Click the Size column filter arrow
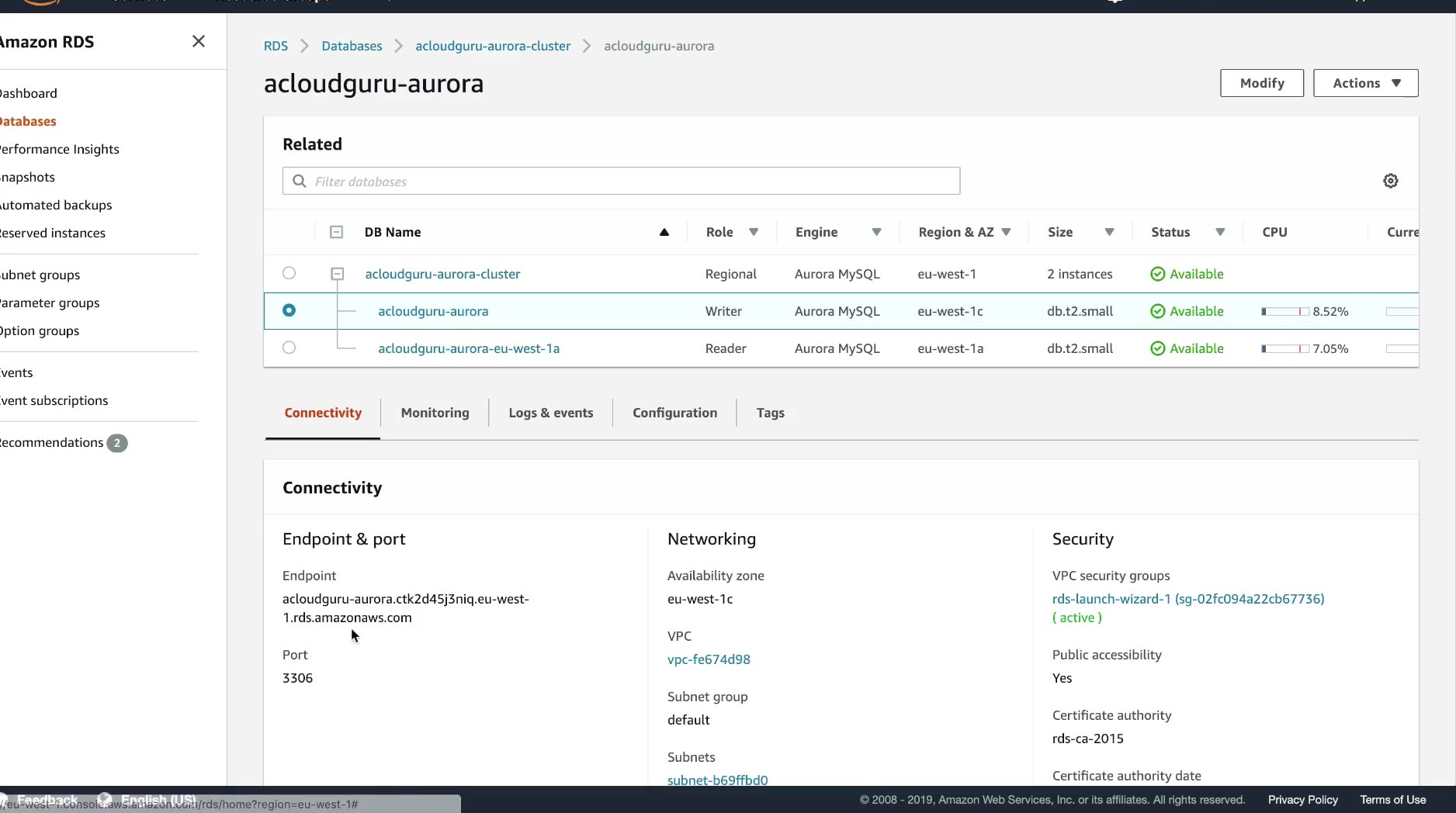 point(1109,232)
